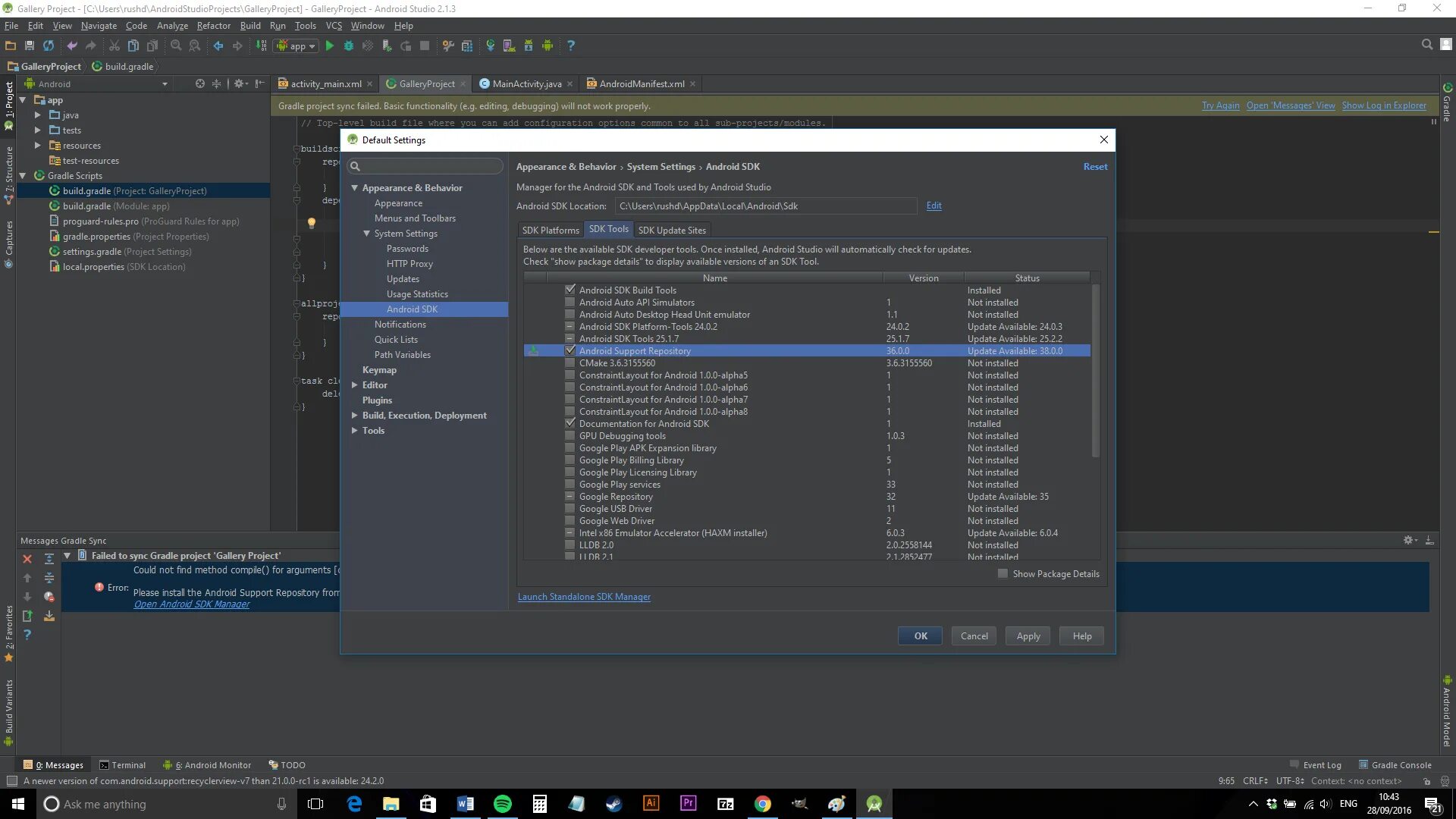Open Spotify from the Windows taskbar
The image size is (1456, 819).
(503, 804)
